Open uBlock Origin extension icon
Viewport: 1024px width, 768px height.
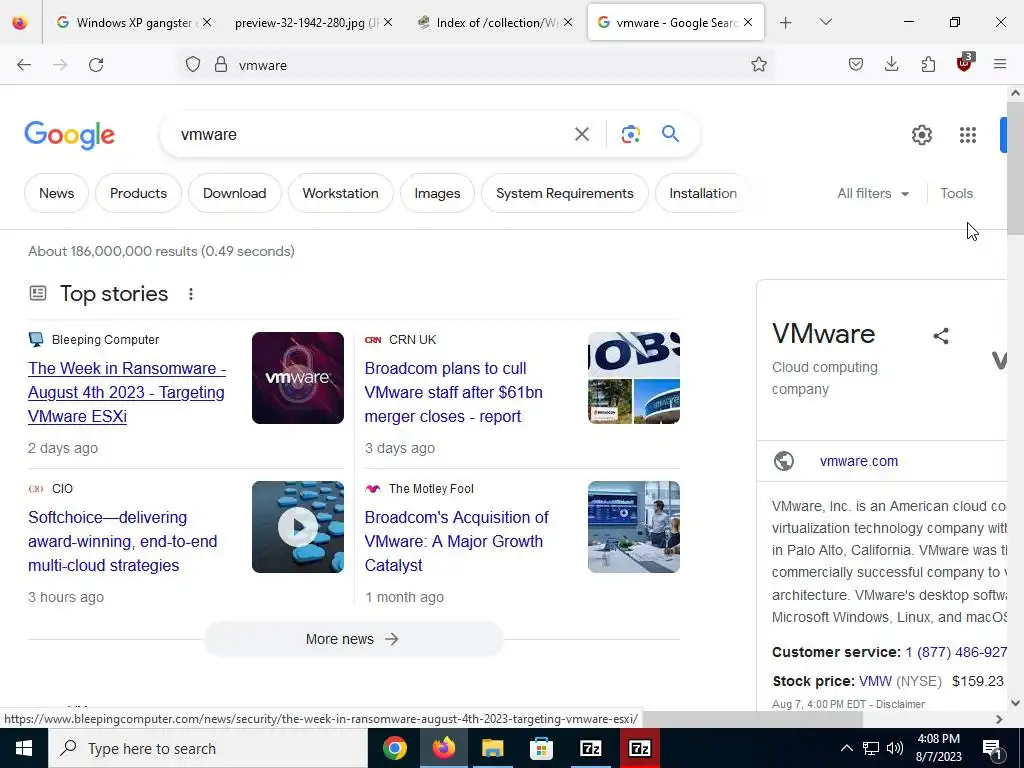965,63
